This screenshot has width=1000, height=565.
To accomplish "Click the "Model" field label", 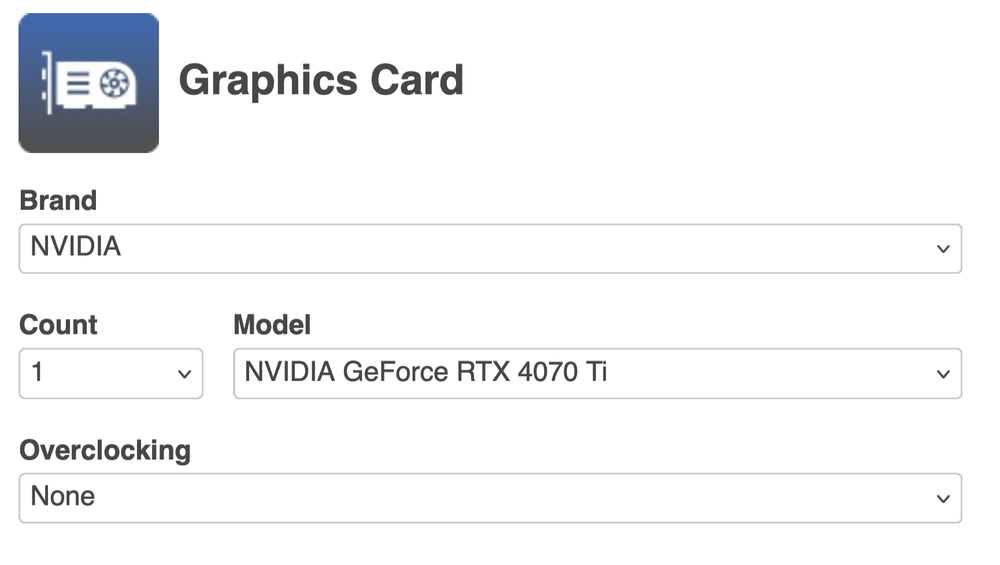I will click(x=272, y=325).
